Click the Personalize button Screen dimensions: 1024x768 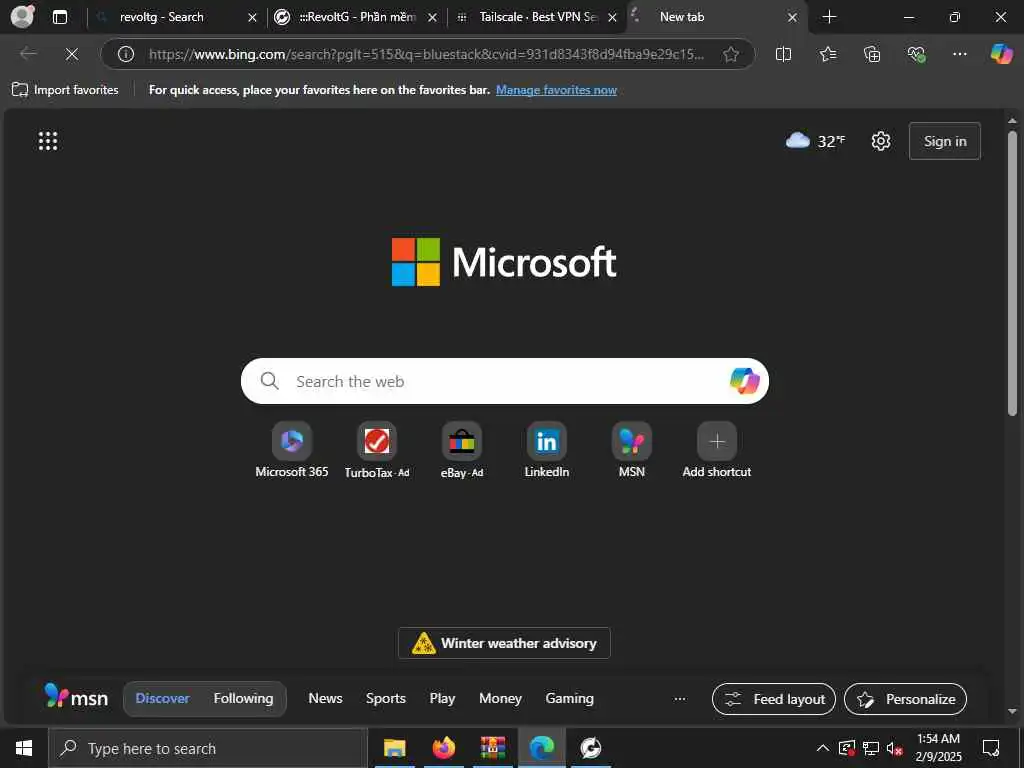[906, 699]
